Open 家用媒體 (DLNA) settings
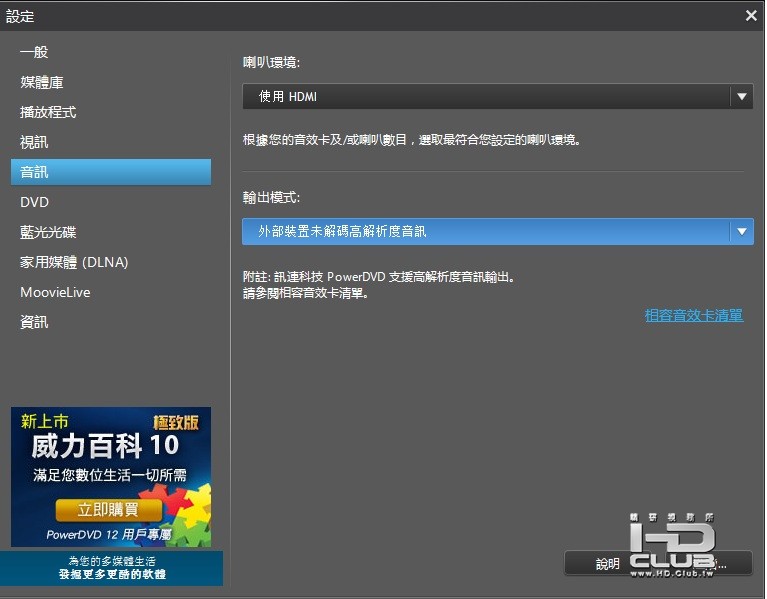Screen dimensions: 767x599 point(74,262)
